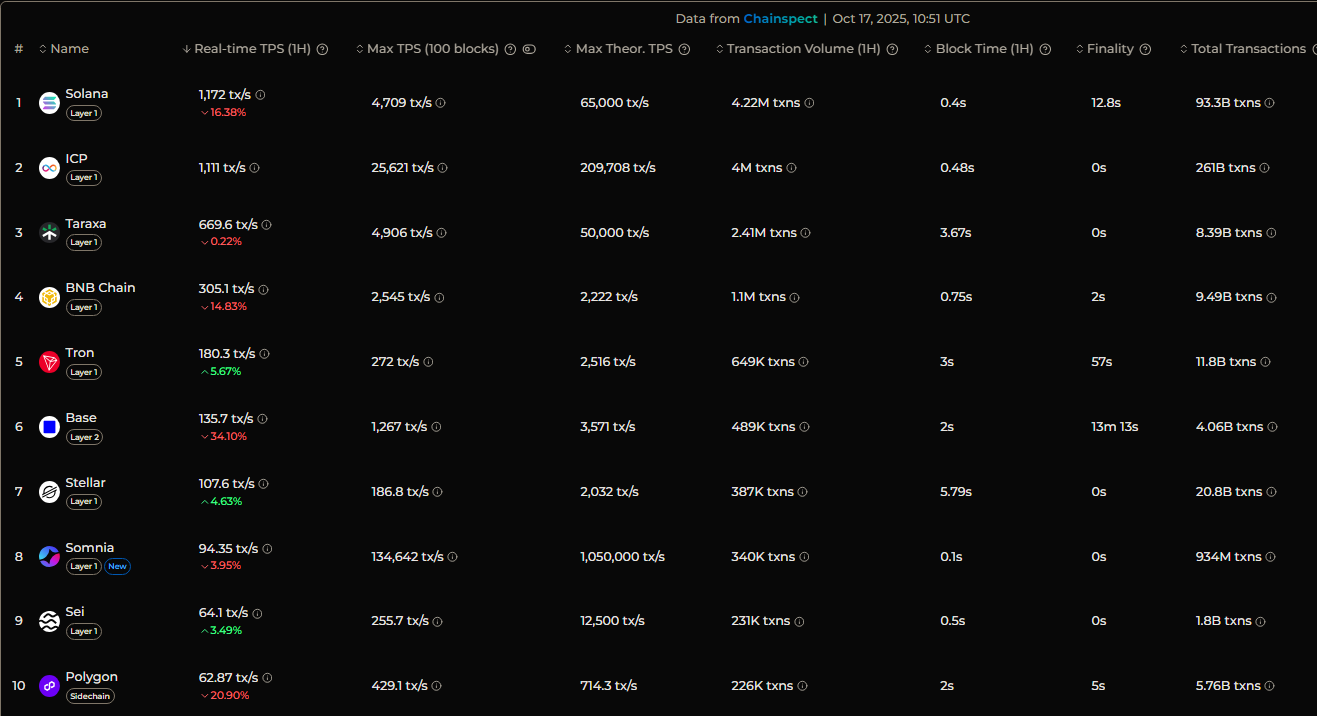Click the BNB Chain logo icon
The height and width of the screenshot is (716, 1317).
(49, 297)
